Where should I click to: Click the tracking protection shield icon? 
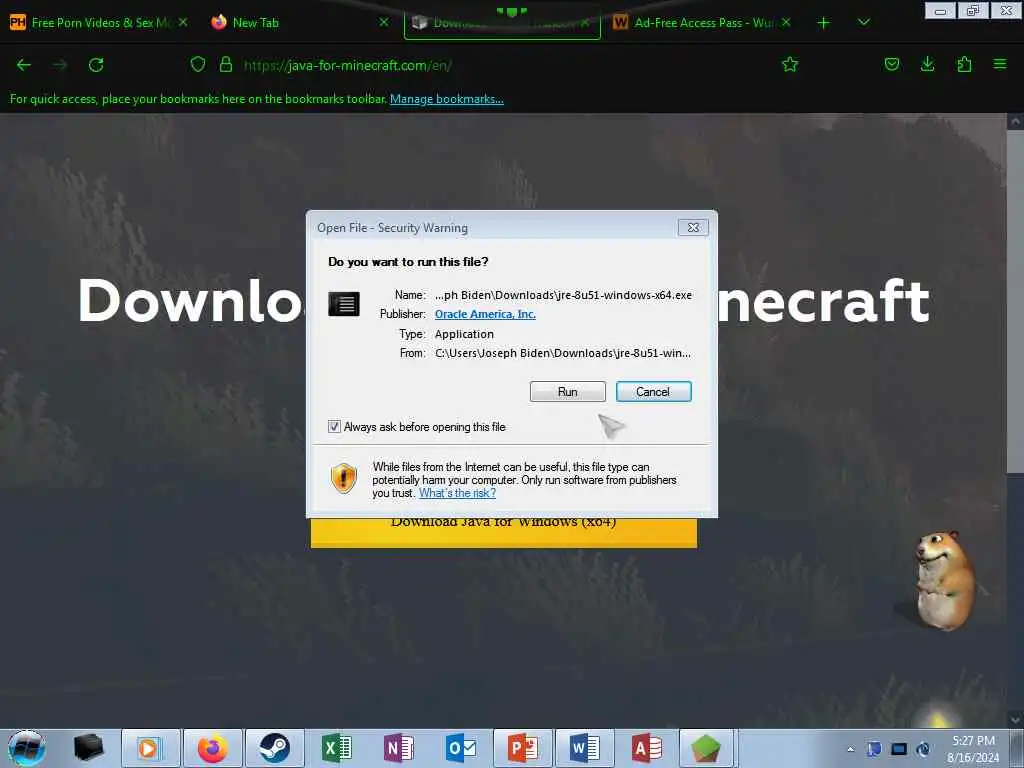[198, 64]
